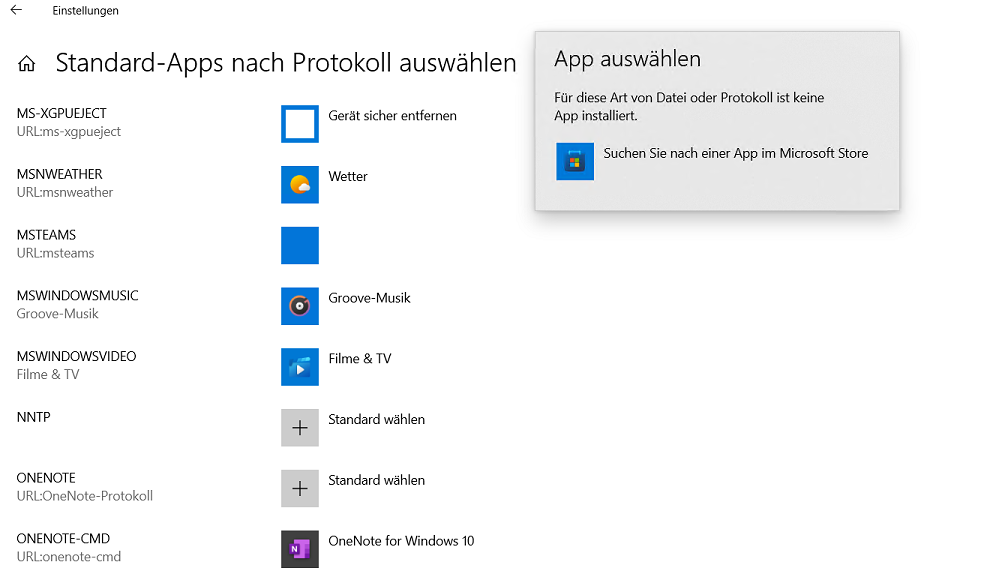The height and width of the screenshot is (579, 995).
Task: Click the ONENOTE protocol name
Action: (46, 478)
